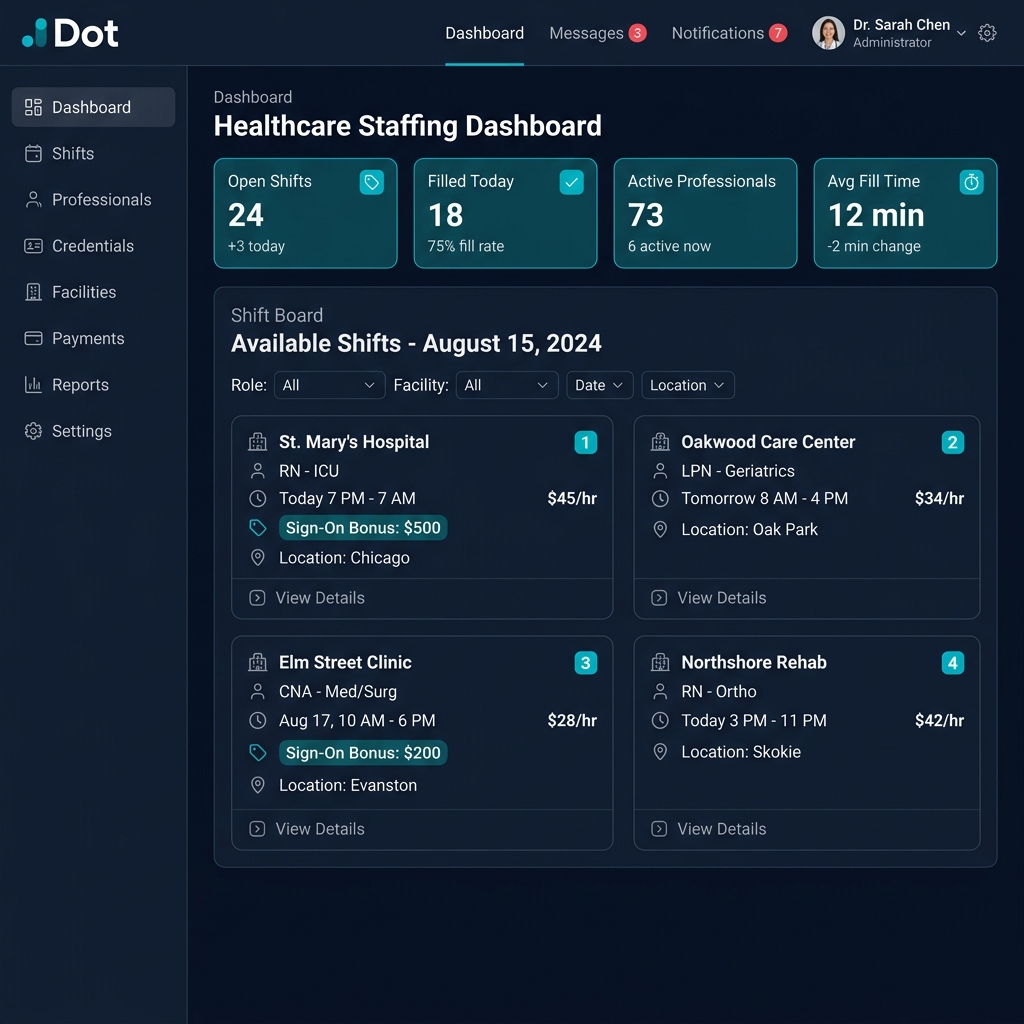Click the Sign-On Bonus: $500 badge

[x=363, y=528]
